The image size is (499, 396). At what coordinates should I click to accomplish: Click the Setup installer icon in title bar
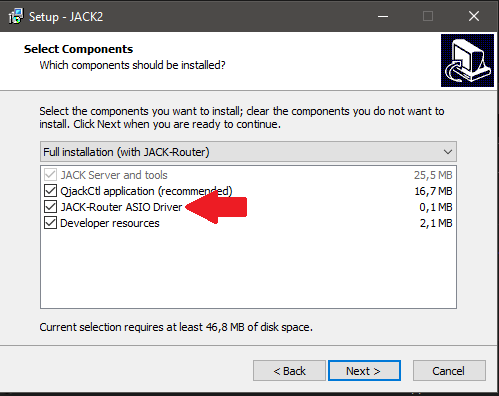pyautogui.click(x=16, y=16)
